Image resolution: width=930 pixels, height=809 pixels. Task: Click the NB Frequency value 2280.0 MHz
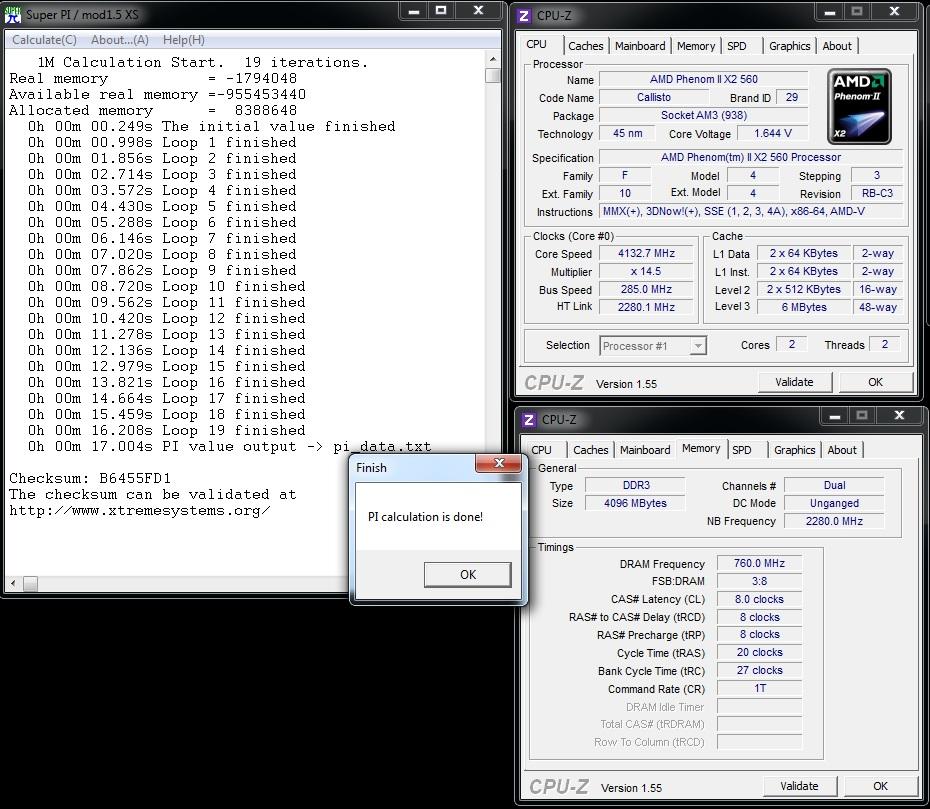833,521
